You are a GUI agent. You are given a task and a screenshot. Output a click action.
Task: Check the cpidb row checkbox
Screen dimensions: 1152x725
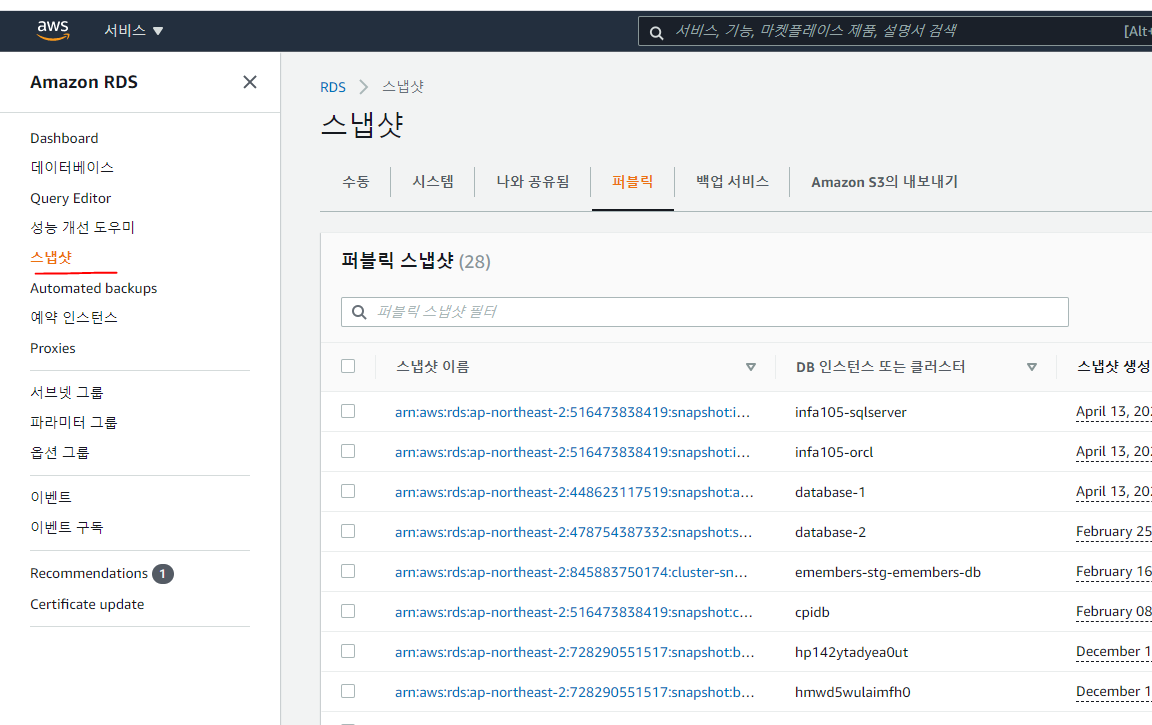[348, 611]
